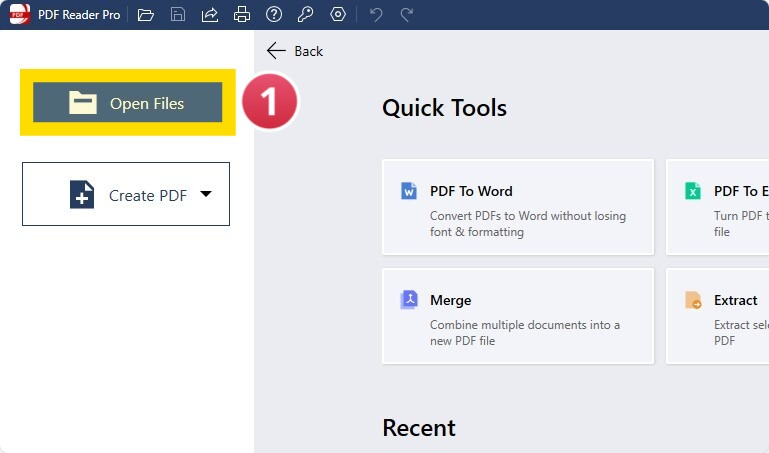The height and width of the screenshot is (453, 769).
Task: Click 'Combine multiple documents into a' description
Action: pyautogui.click(x=525, y=325)
